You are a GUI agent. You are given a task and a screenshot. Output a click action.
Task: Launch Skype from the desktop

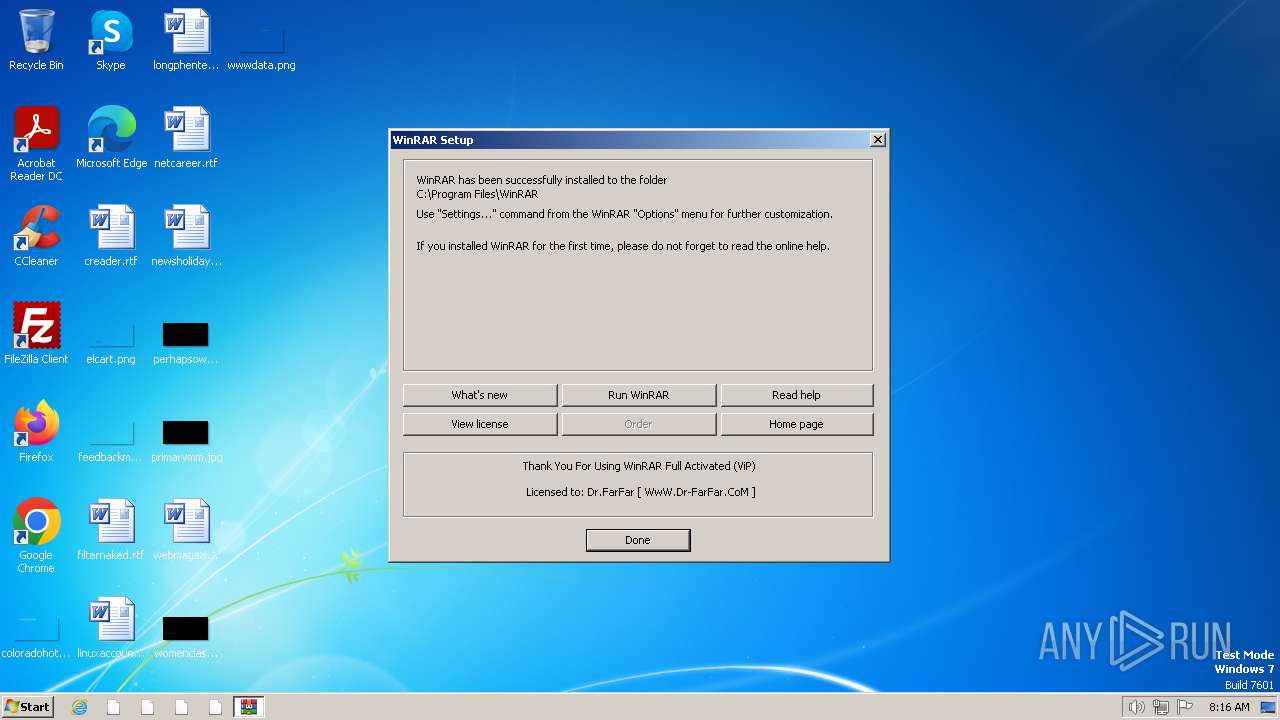click(111, 40)
